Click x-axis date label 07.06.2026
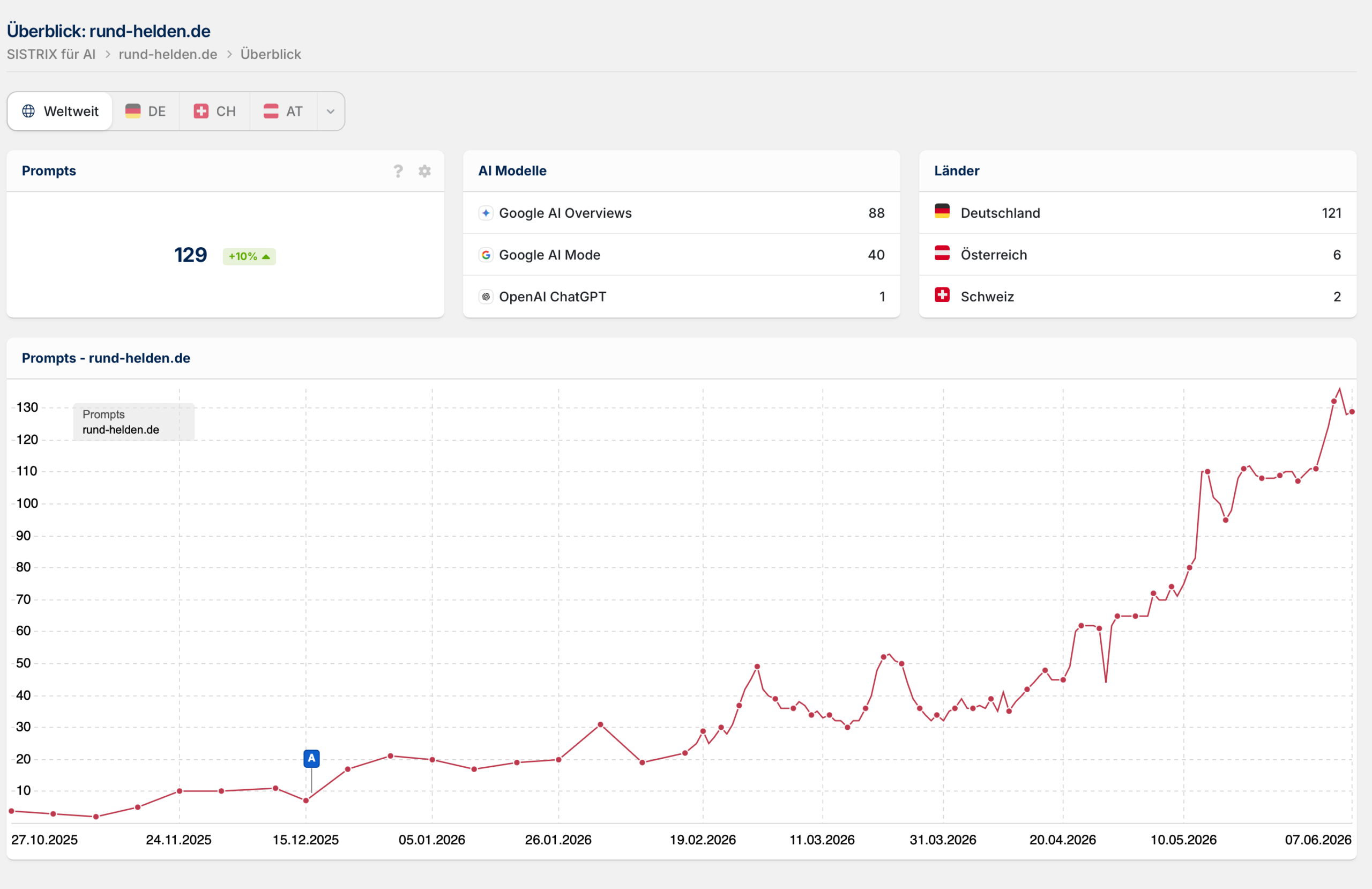The width and height of the screenshot is (1372, 889). (x=1318, y=839)
